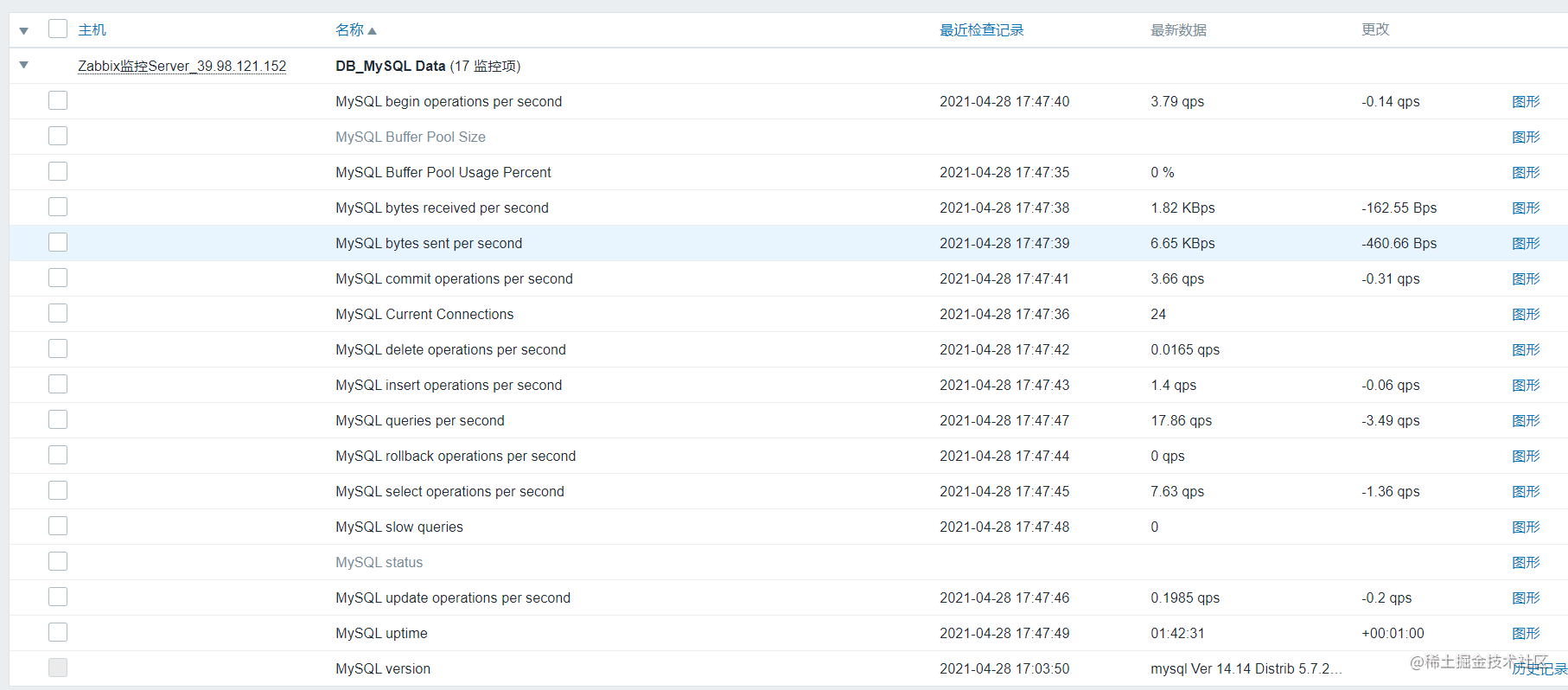
Task: Open 图形 for MySQL insert operations per second
Action: [x=1526, y=385]
